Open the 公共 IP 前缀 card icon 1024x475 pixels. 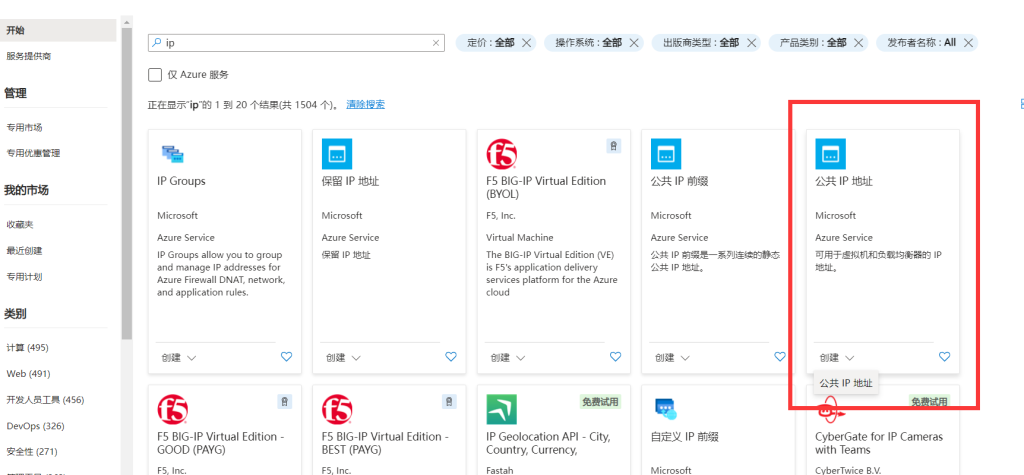(x=666, y=154)
